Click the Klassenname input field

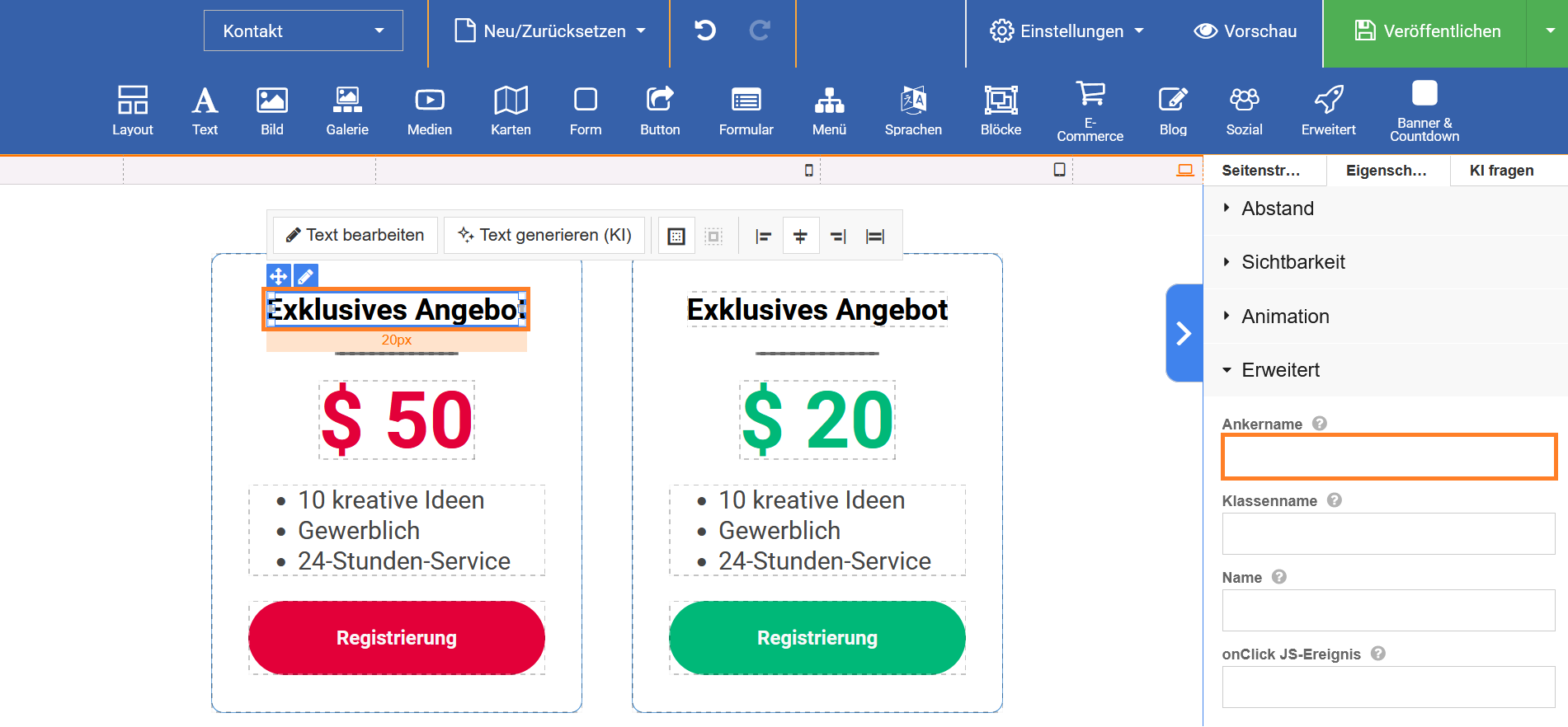(x=1388, y=533)
